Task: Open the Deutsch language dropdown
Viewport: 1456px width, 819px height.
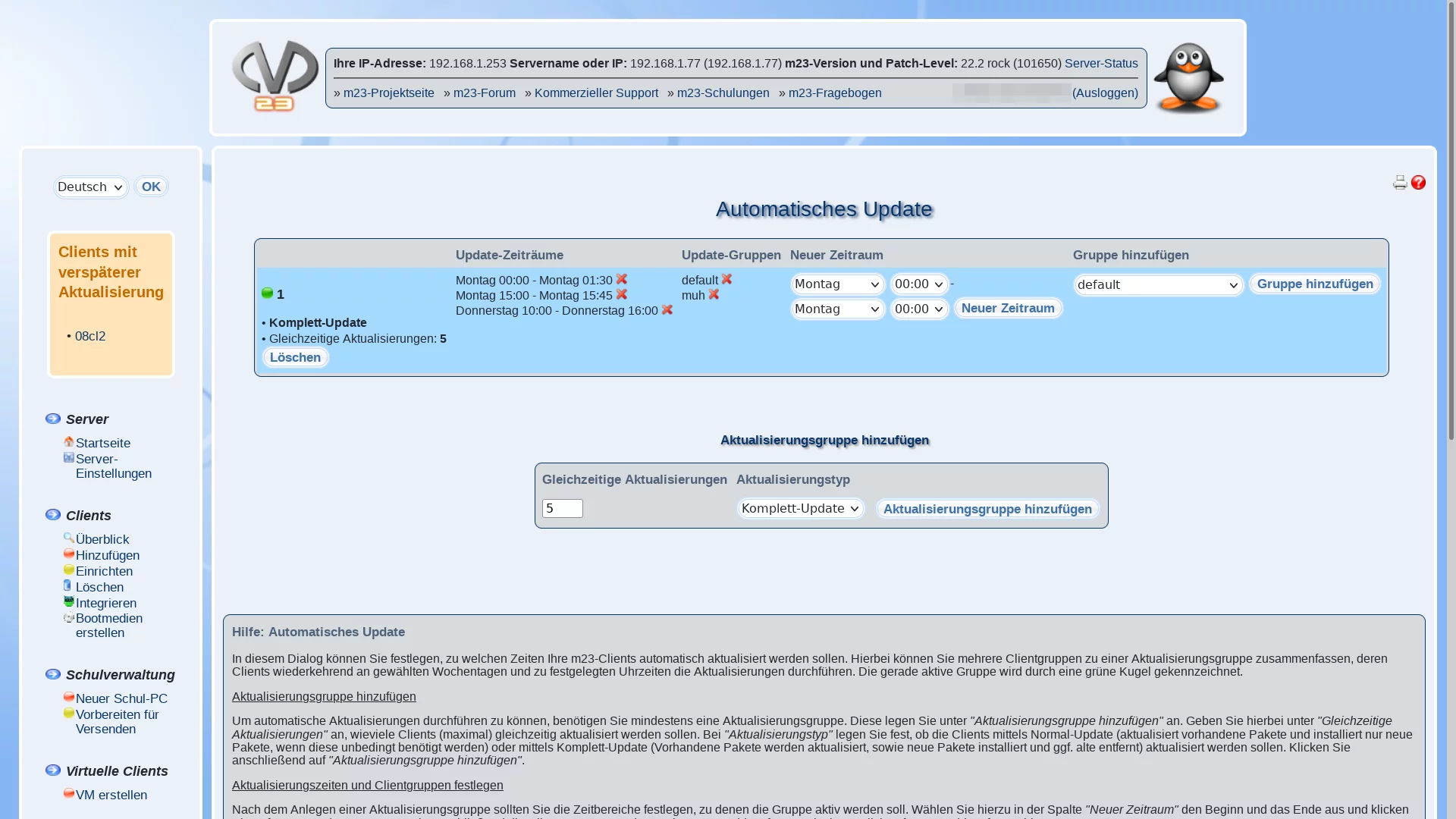Action: [x=91, y=187]
